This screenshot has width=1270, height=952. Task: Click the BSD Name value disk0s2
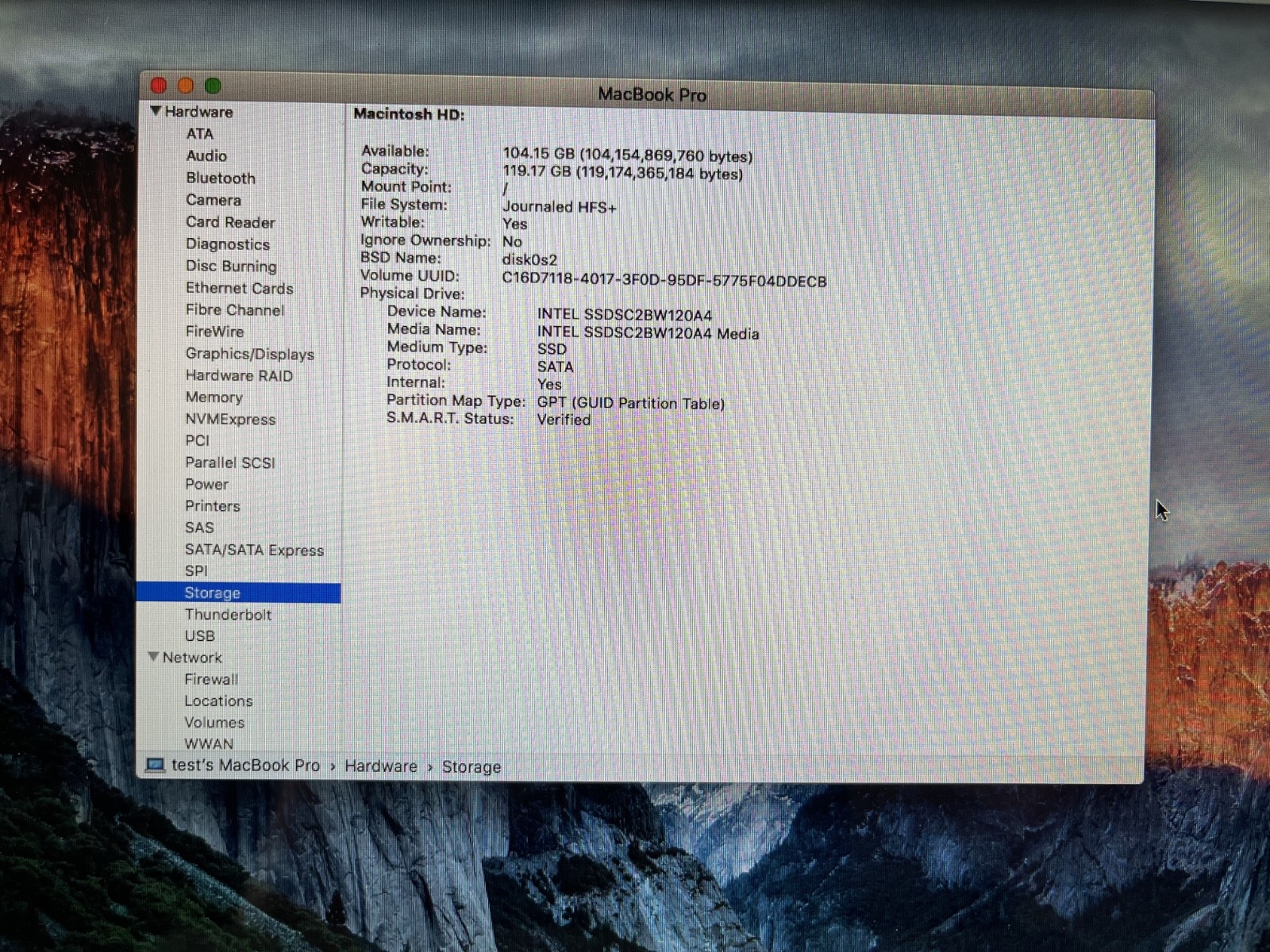(x=529, y=259)
